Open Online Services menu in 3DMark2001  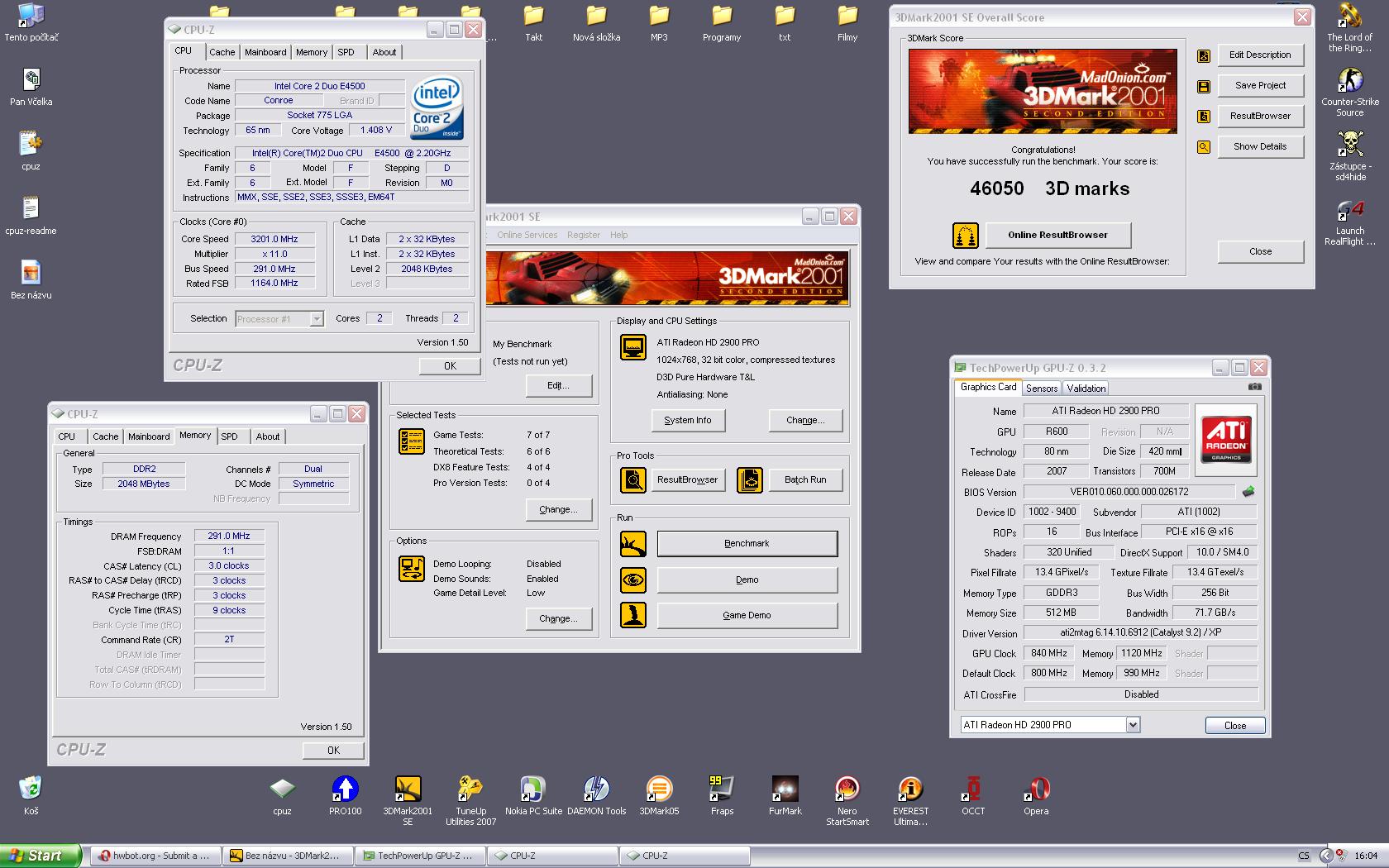pyautogui.click(x=527, y=235)
